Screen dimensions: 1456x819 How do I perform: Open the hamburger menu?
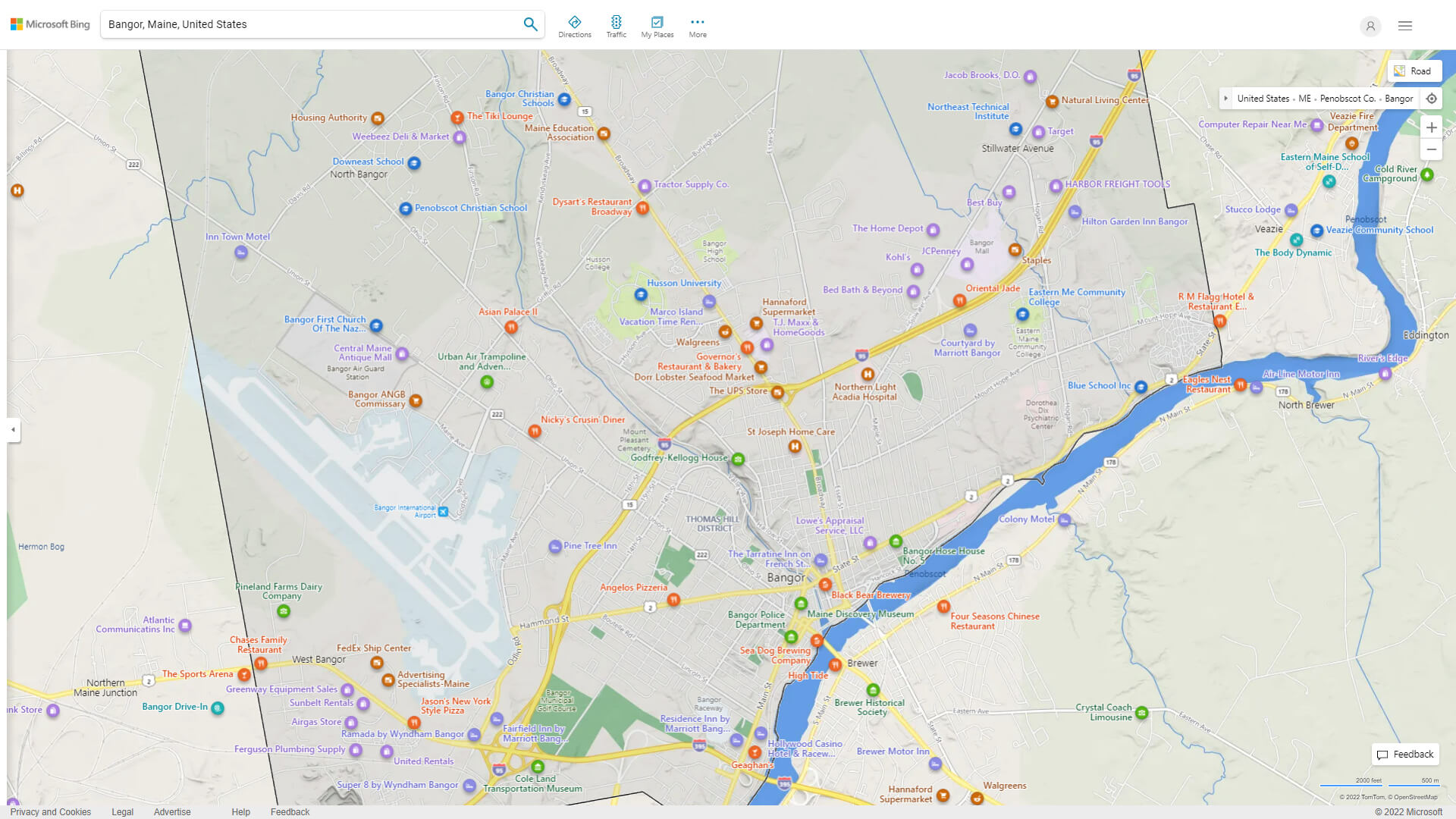point(1404,26)
